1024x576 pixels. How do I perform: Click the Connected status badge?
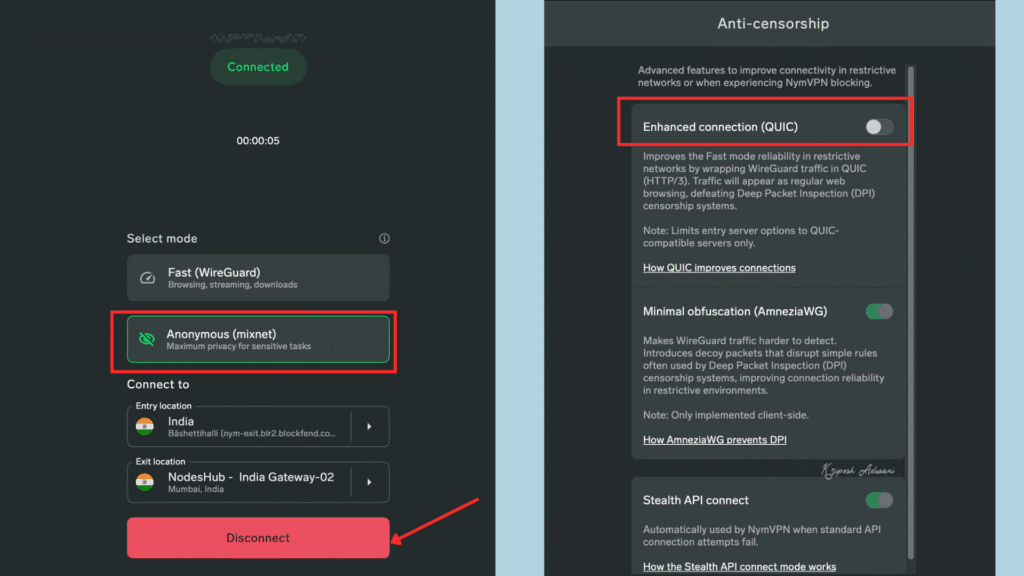coord(258,67)
